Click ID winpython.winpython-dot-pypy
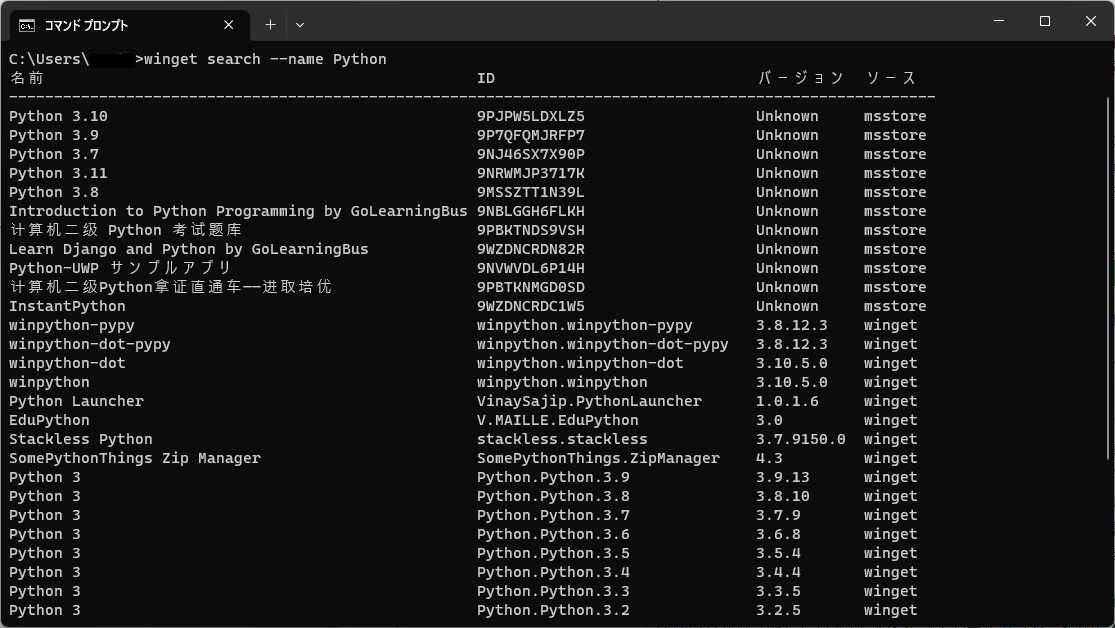 (602, 344)
